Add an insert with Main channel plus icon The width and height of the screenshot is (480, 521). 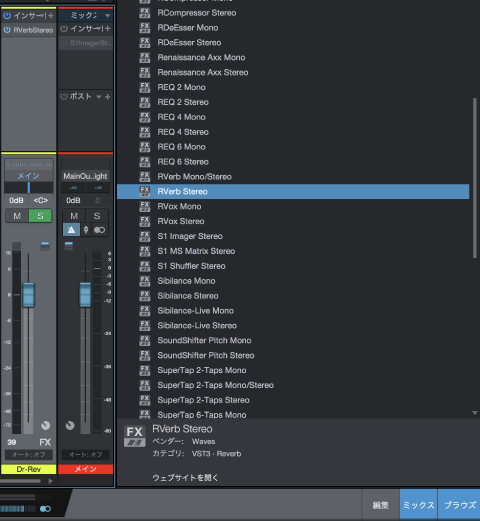pyautogui.click(x=107, y=29)
